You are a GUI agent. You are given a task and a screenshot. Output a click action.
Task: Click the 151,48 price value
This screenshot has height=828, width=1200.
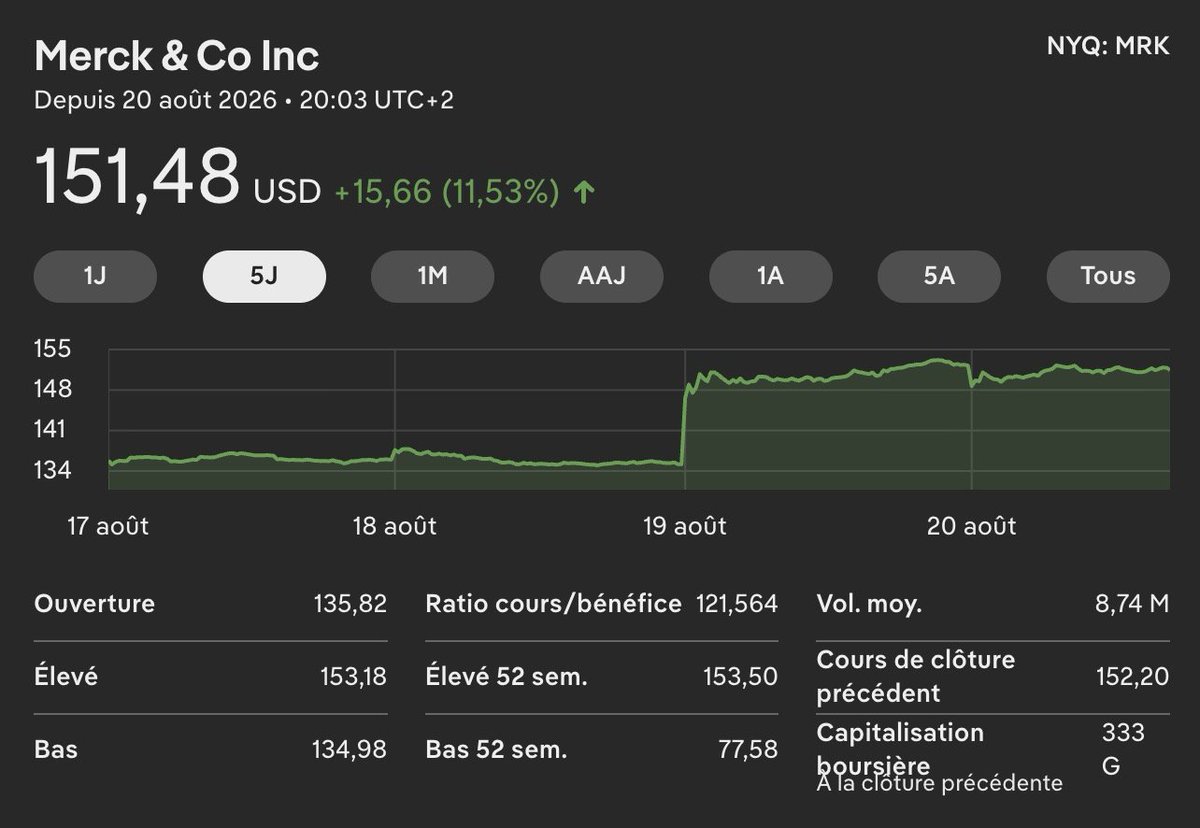(x=138, y=177)
